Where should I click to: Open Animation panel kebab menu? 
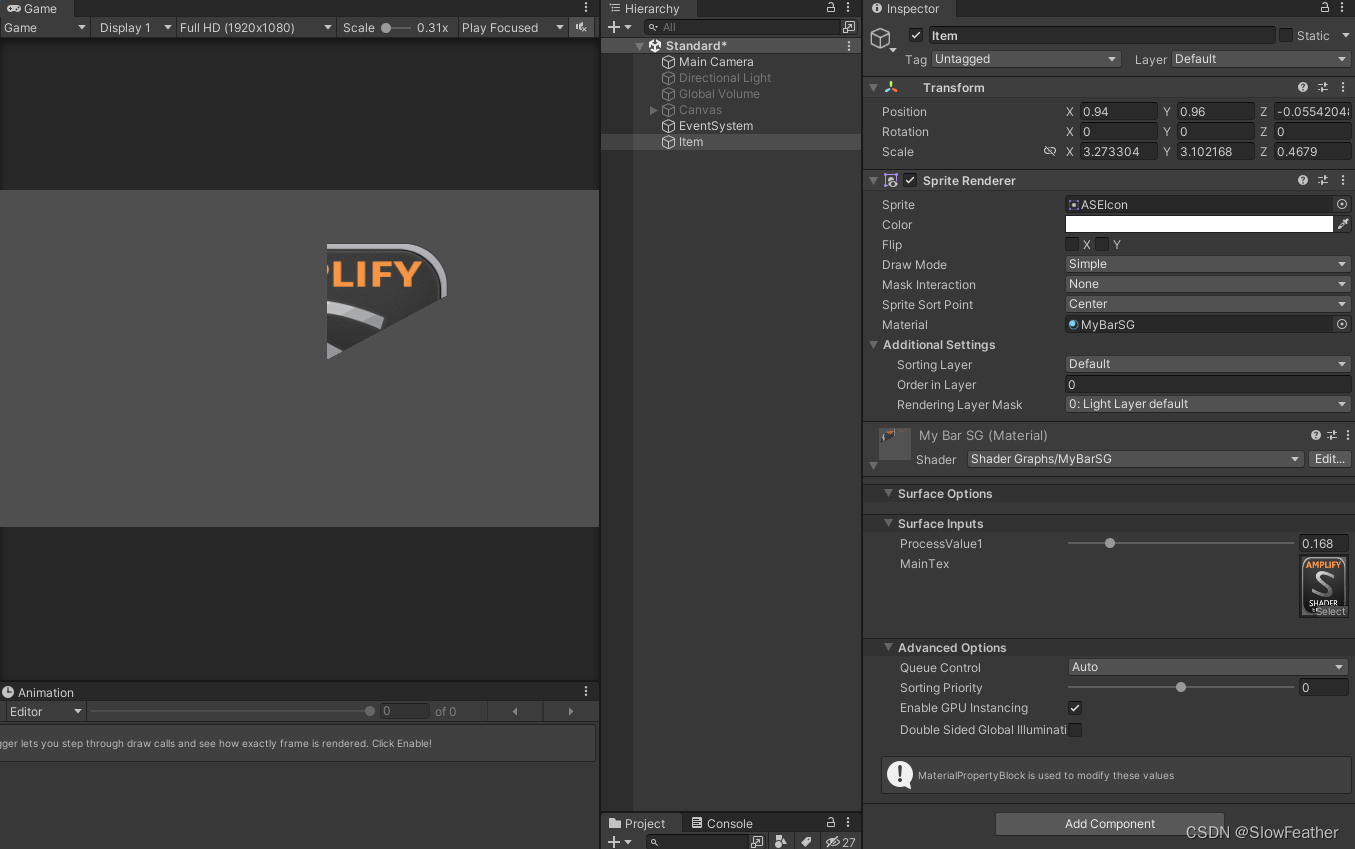pyautogui.click(x=586, y=692)
